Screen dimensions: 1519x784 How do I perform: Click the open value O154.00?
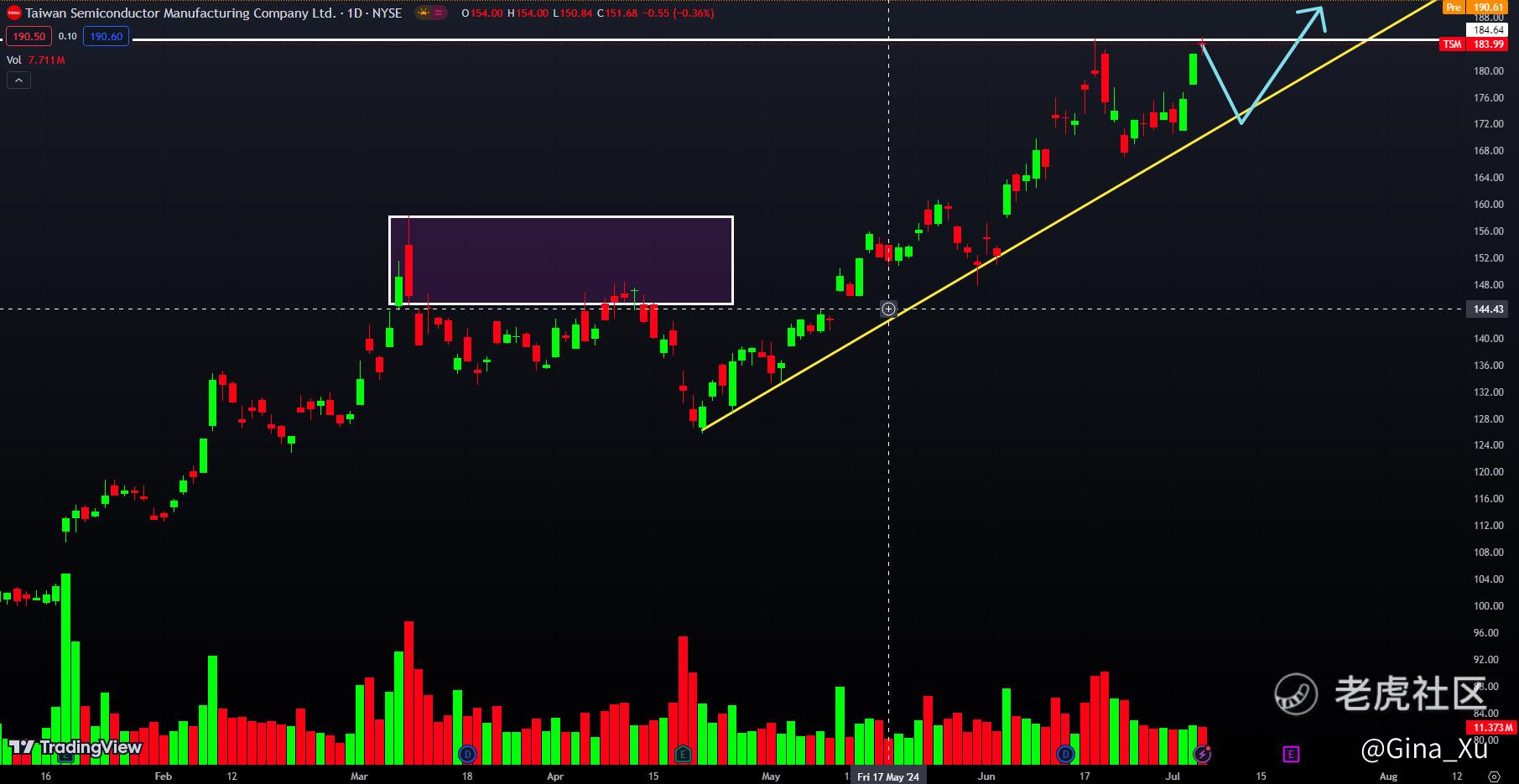click(482, 13)
